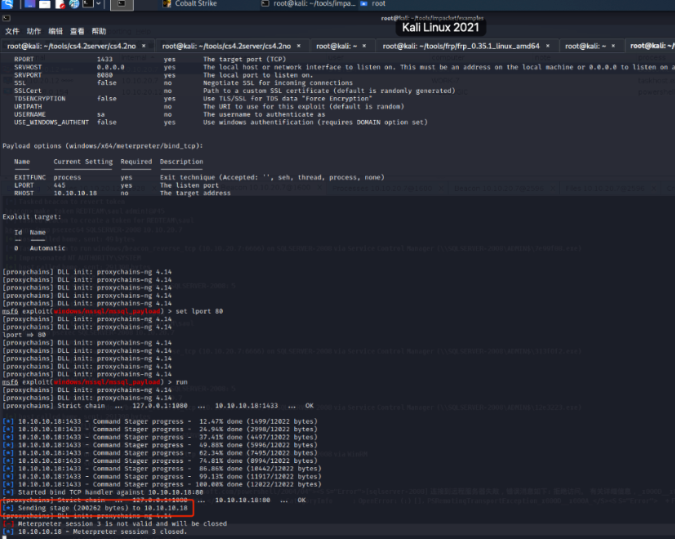Click 'Strict chain 127.0.0.1:1080 ... 10.10.10.18:1433 OK' line
The width and height of the screenshot is (675, 539).
158,406
